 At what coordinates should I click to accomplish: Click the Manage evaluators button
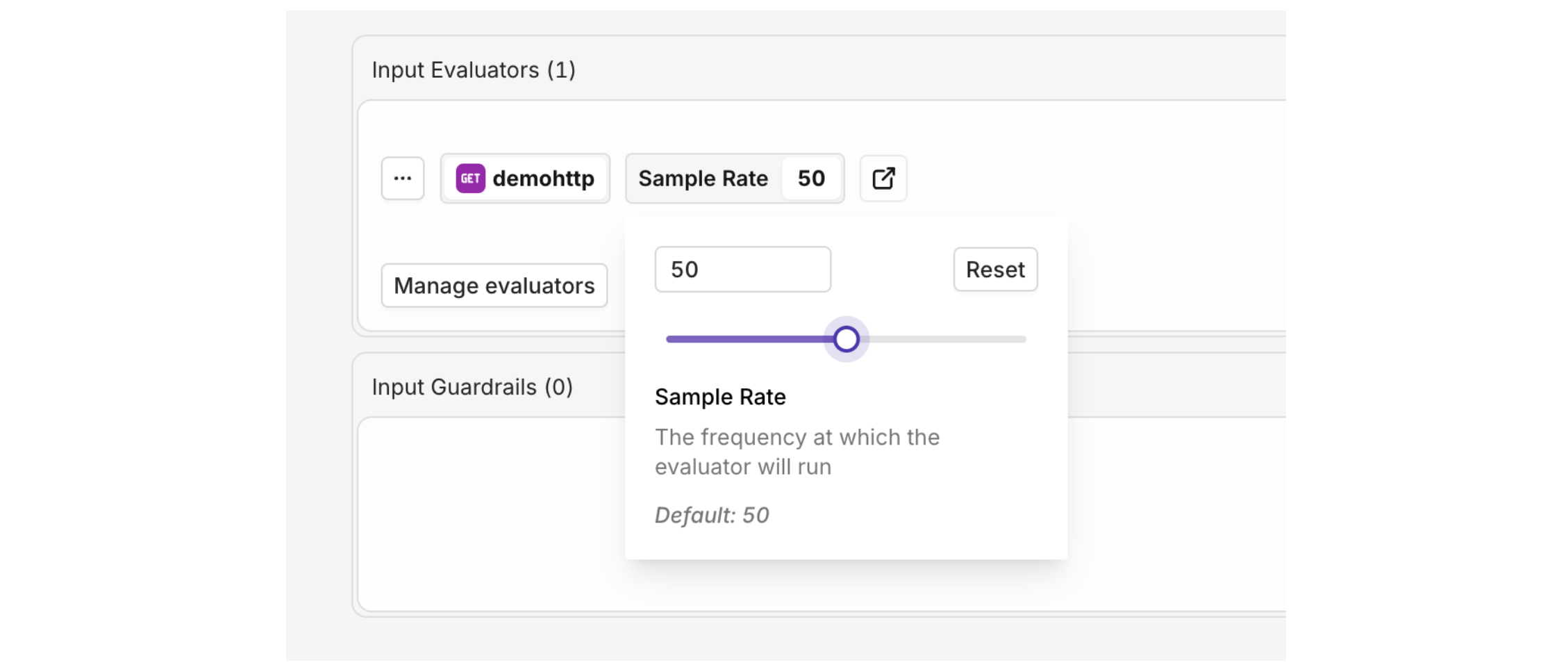494,286
